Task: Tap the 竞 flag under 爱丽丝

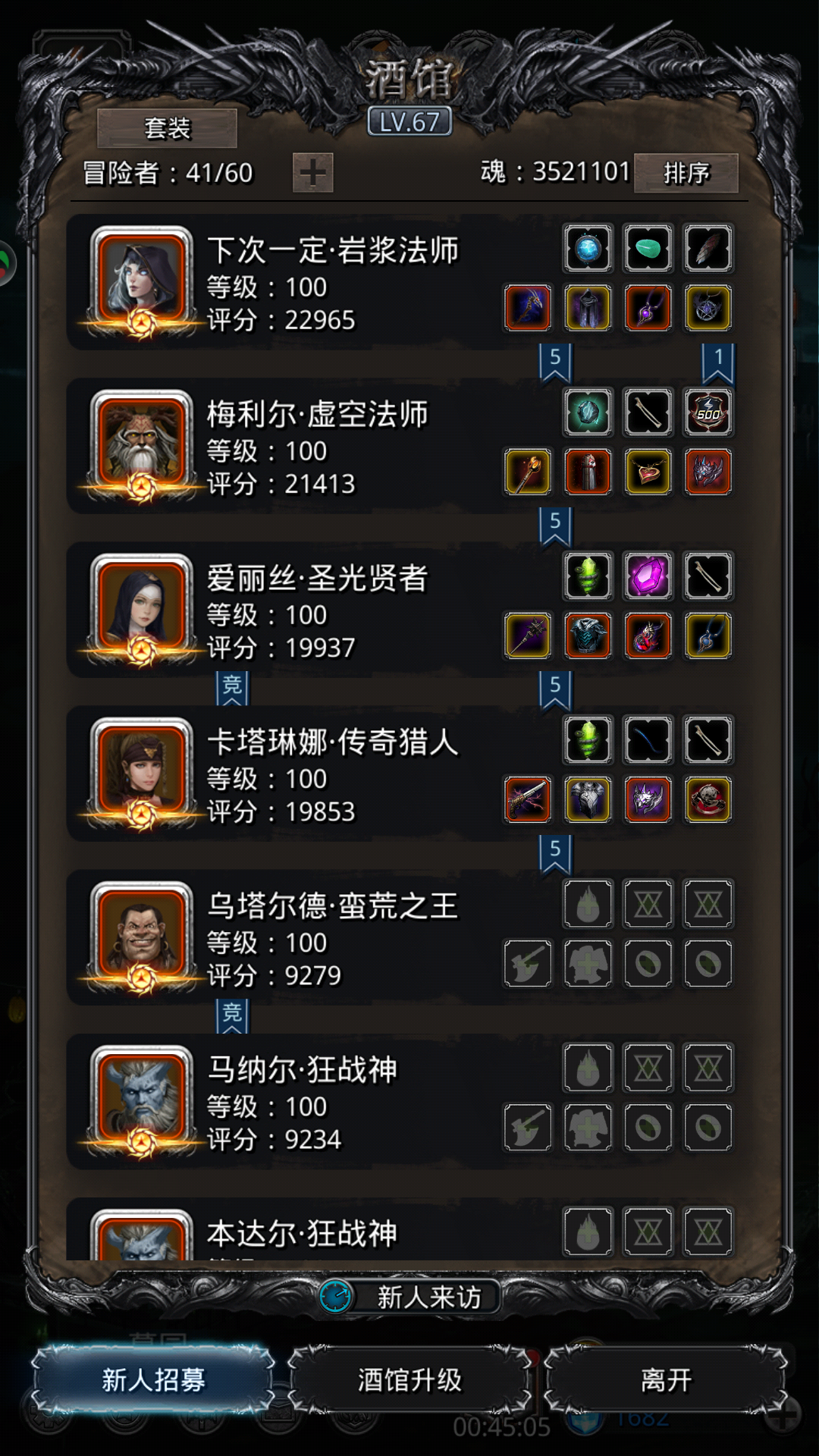Action: [x=232, y=687]
